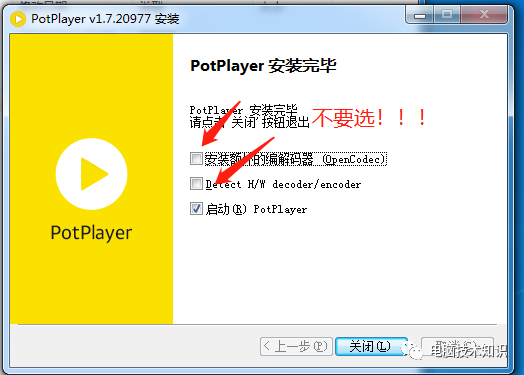524x375 pixels.
Task: Click the large PotPlayer play logo
Action: [91, 174]
